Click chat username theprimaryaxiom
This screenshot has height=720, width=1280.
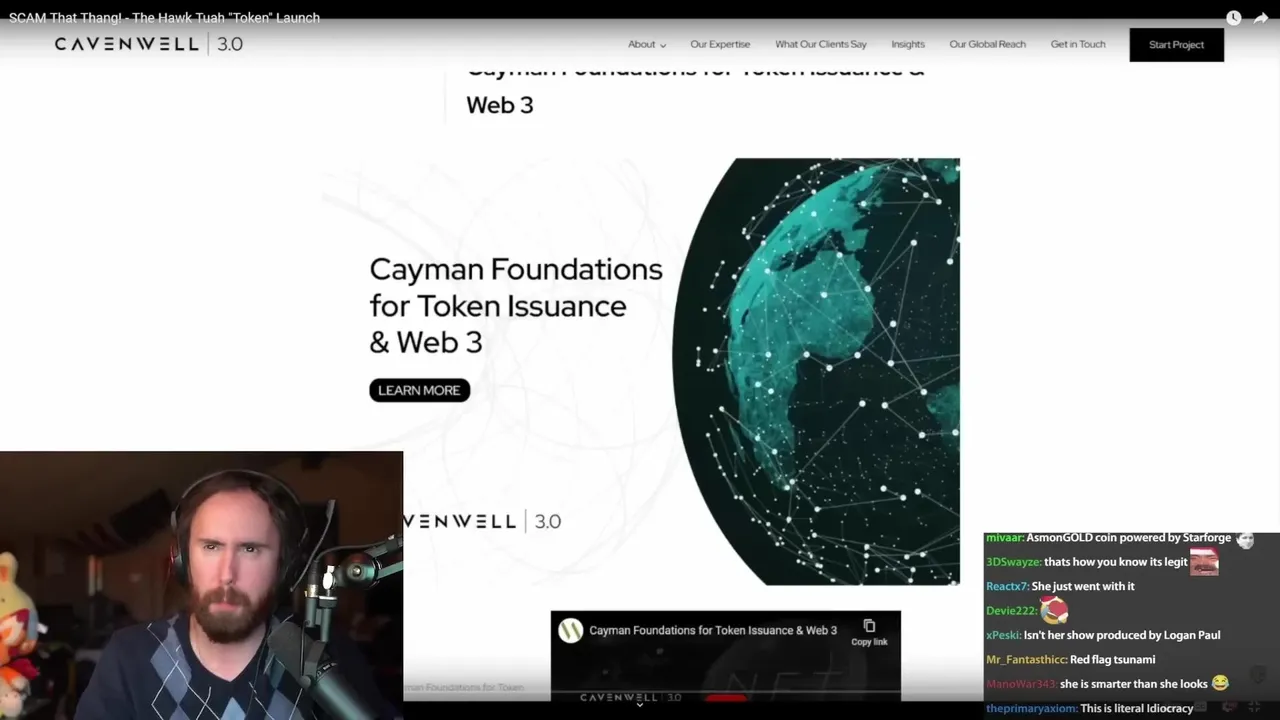click(1031, 708)
